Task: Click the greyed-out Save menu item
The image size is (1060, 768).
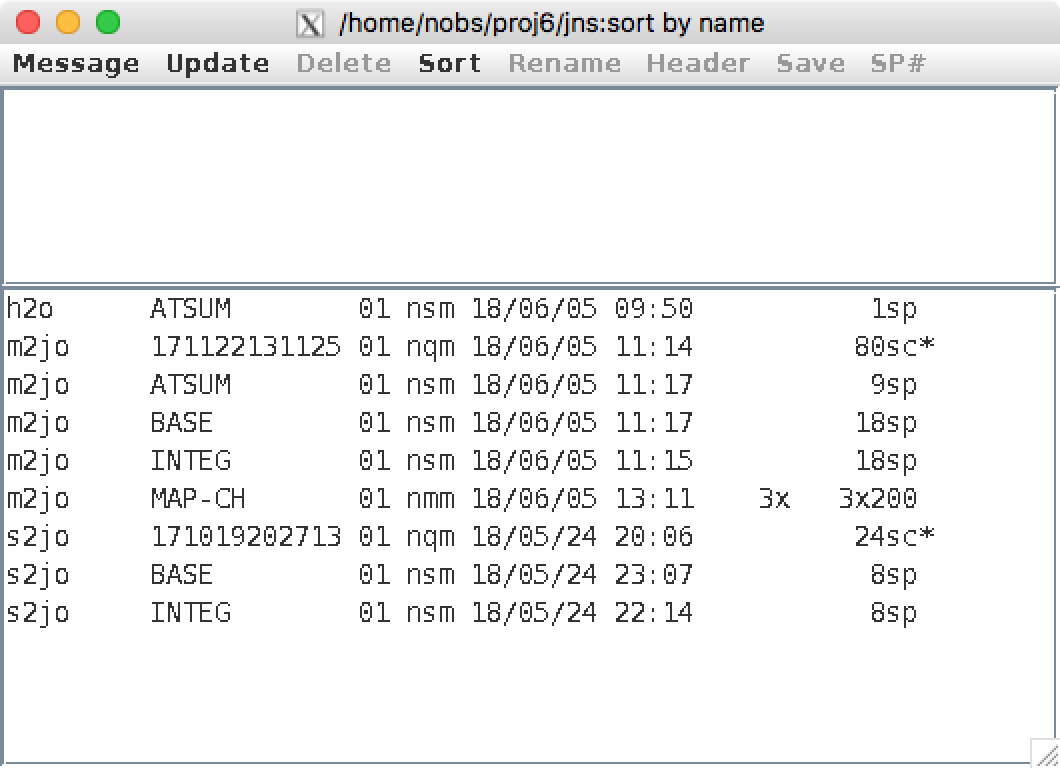Action: [811, 64]
